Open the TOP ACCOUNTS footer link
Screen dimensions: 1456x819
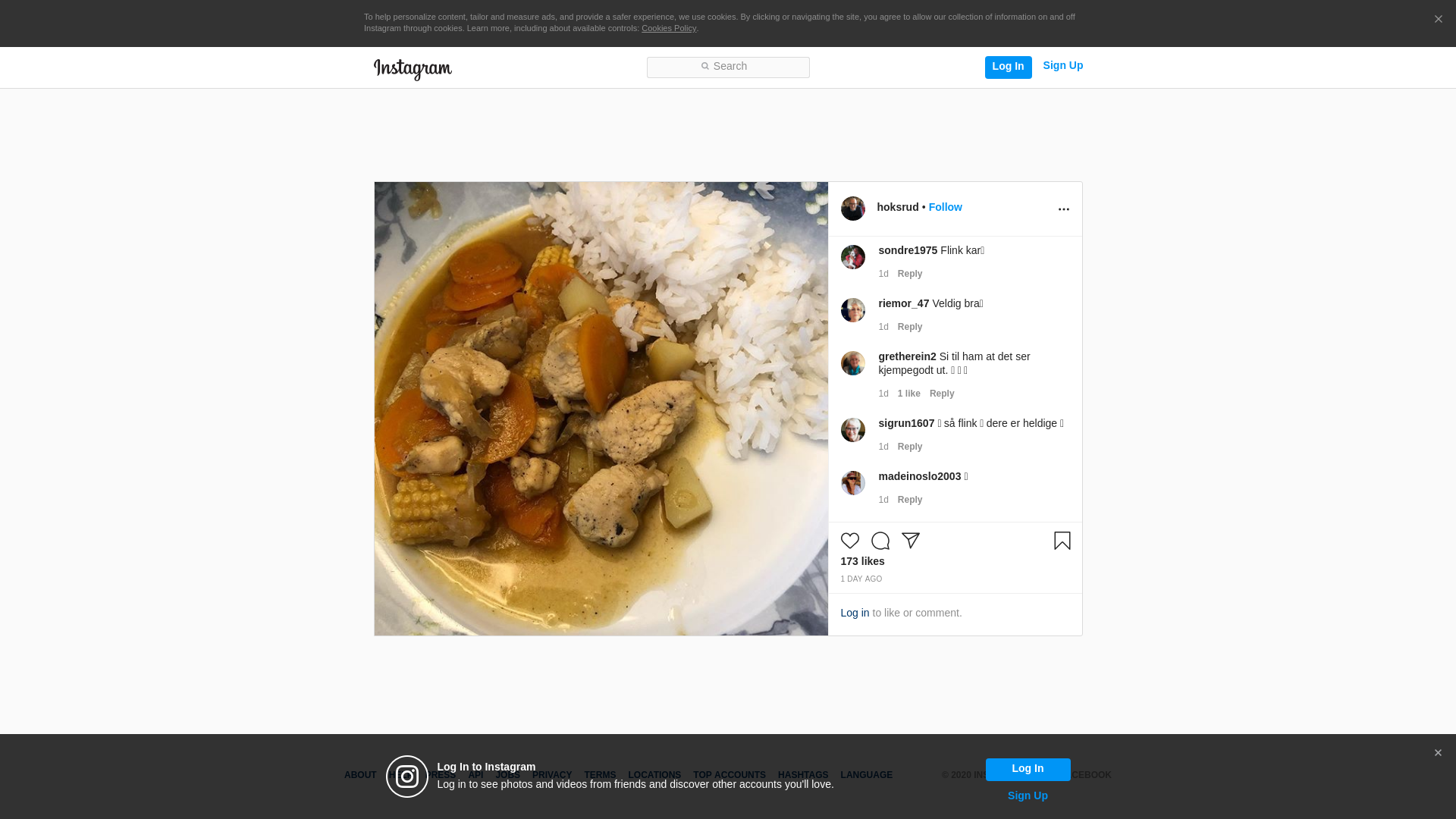pos(730,775)
